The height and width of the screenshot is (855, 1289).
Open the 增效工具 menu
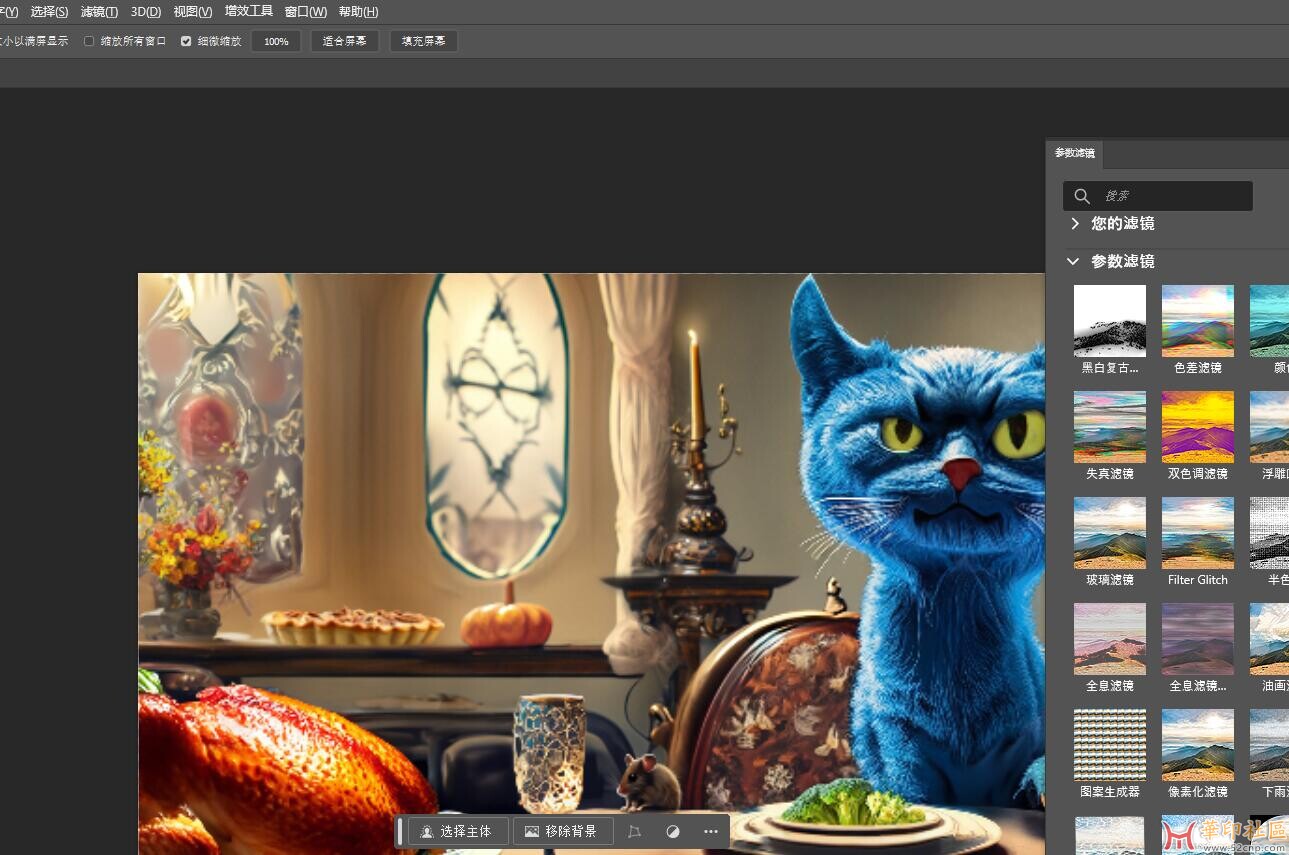pyautogui.click(x=248, y=12)
